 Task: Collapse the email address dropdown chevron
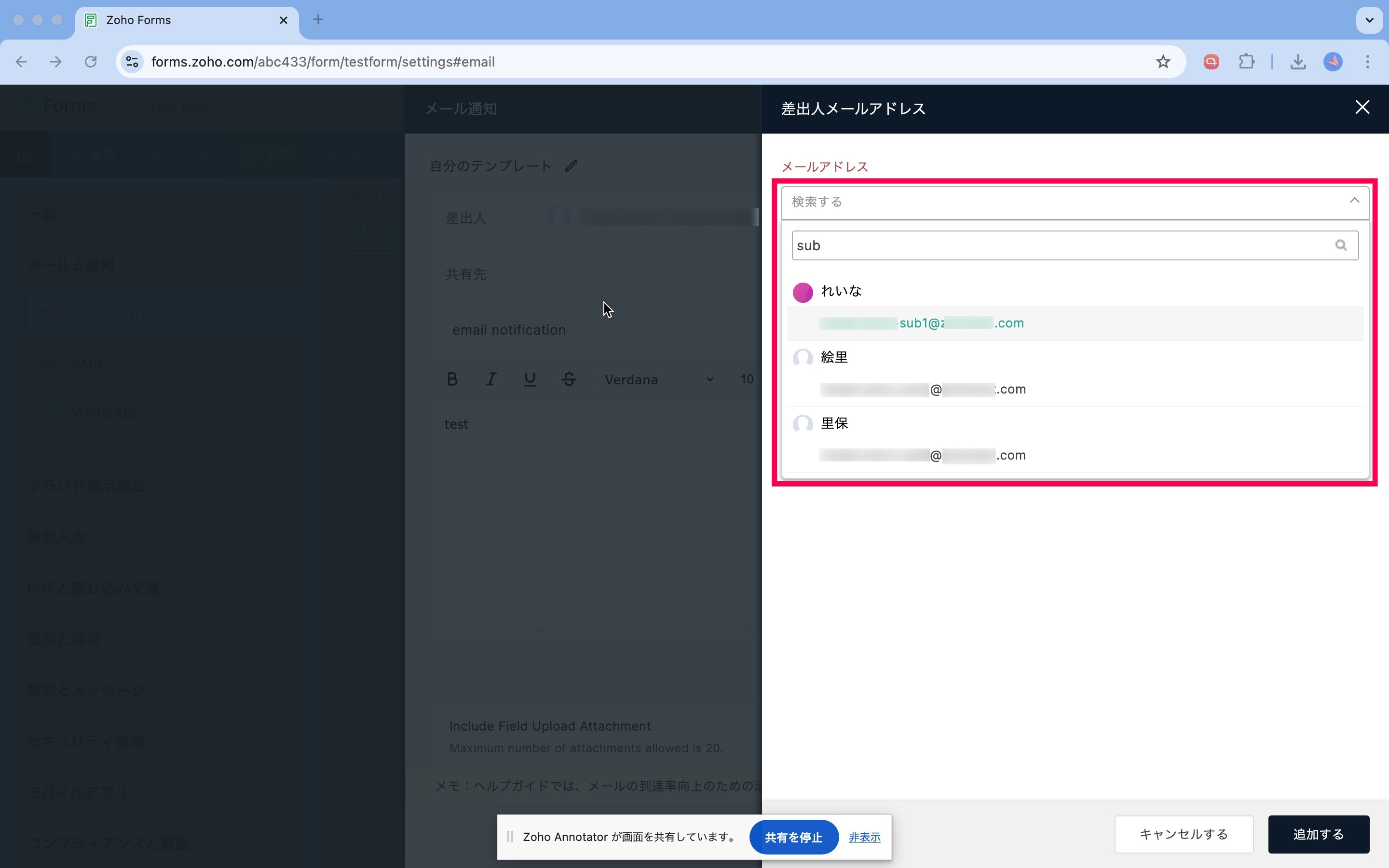pos(1354,201)
